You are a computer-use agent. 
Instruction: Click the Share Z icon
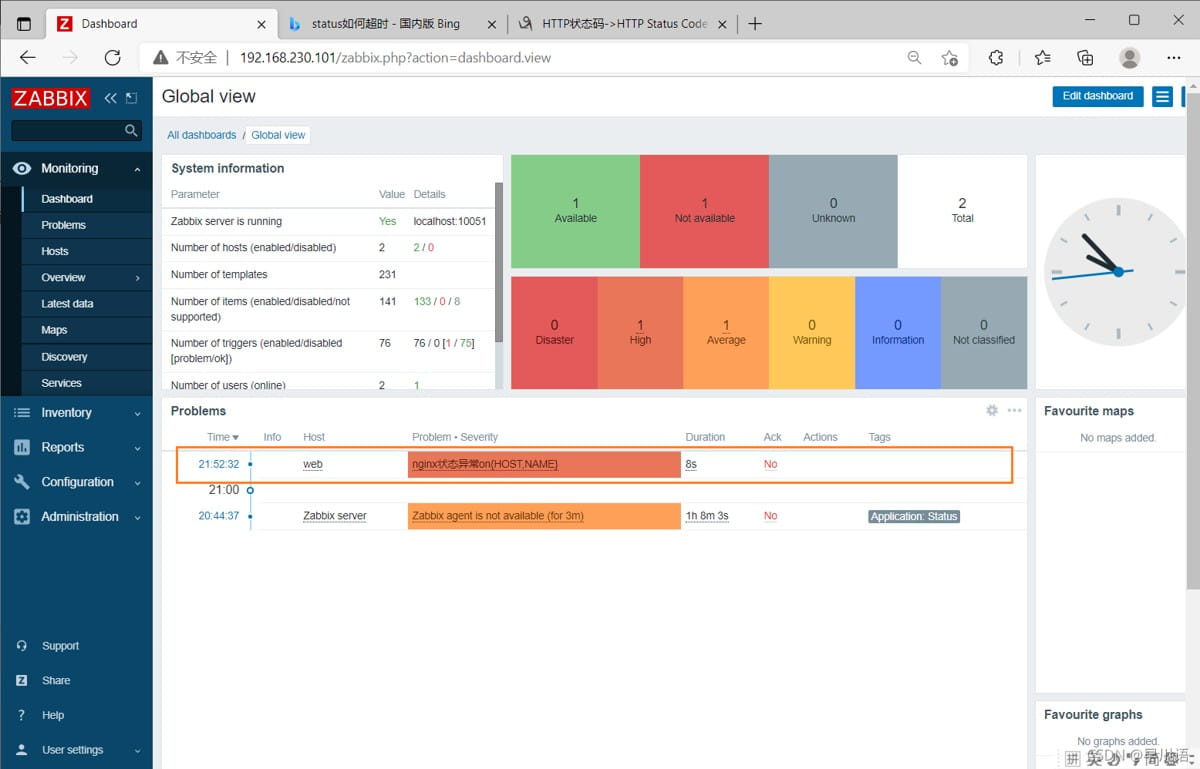(22, 680)
